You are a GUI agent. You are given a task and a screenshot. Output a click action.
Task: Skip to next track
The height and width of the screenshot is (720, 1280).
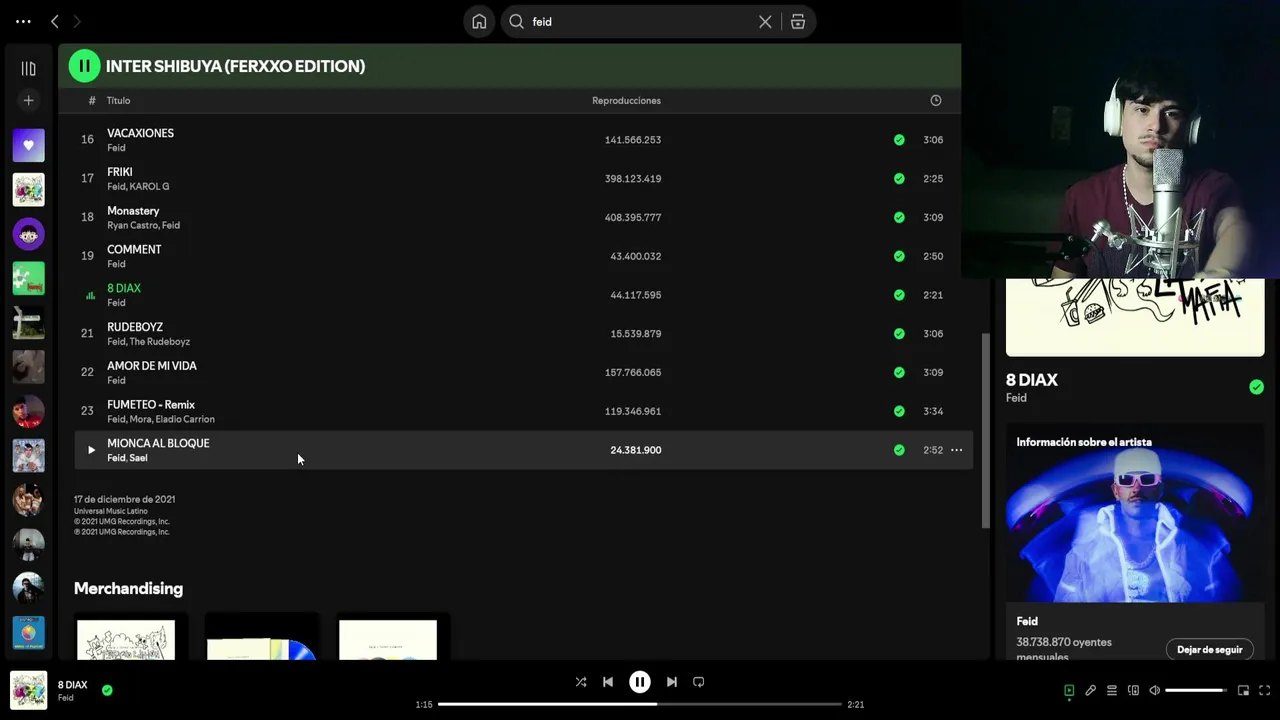click(x=672, y=682)
